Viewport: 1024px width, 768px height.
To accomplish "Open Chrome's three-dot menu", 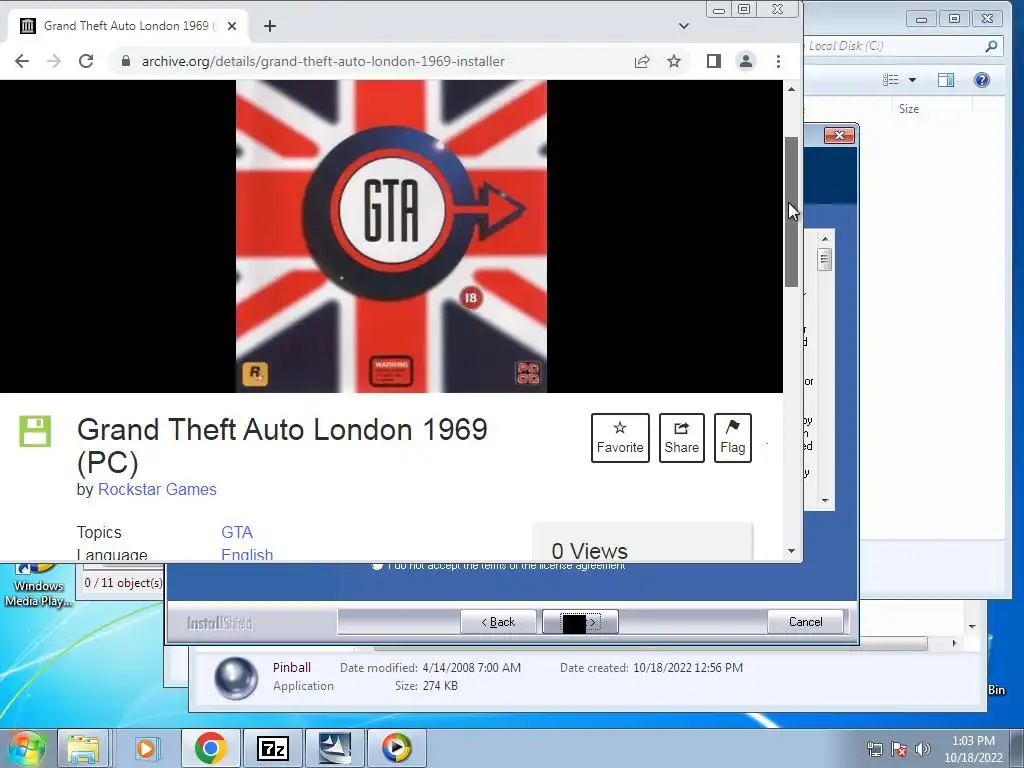I will [x=778, y=61].
